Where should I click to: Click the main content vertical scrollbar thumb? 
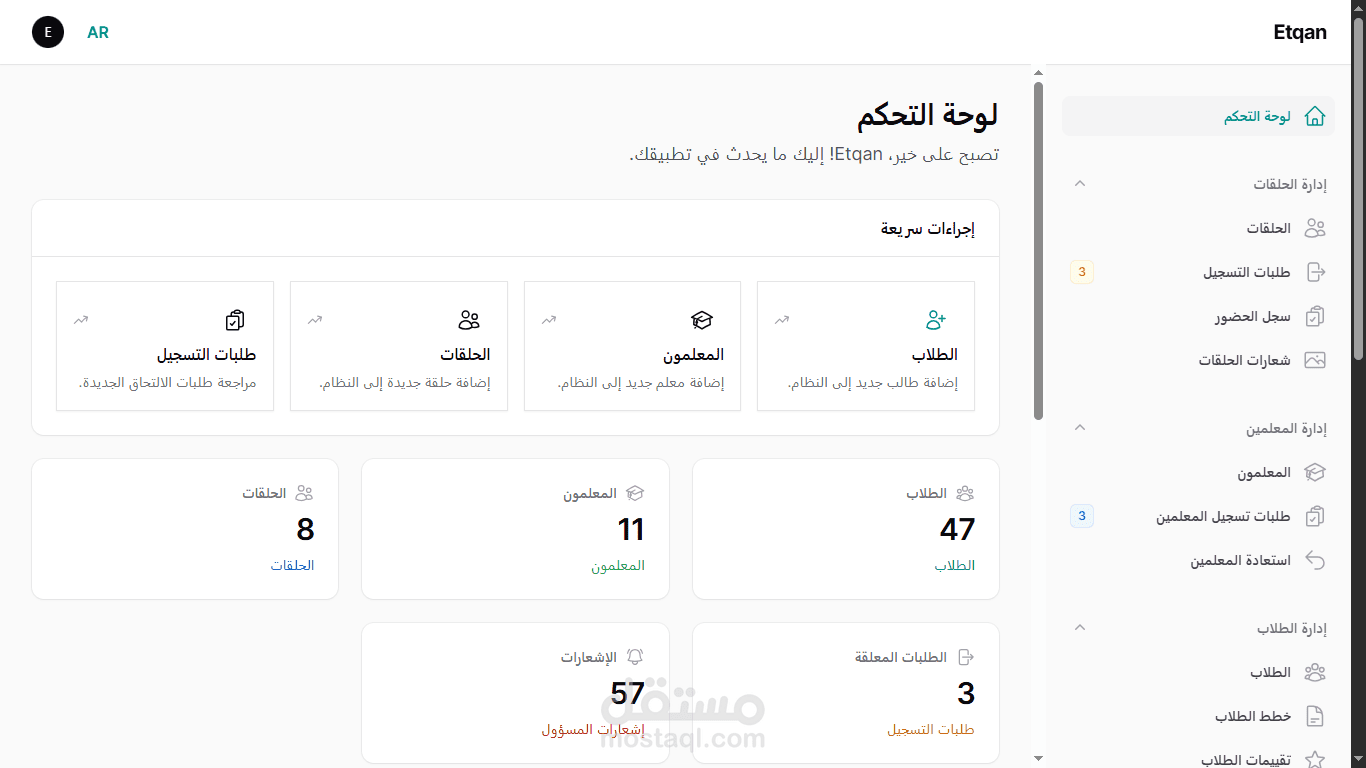click(1038, 250)
